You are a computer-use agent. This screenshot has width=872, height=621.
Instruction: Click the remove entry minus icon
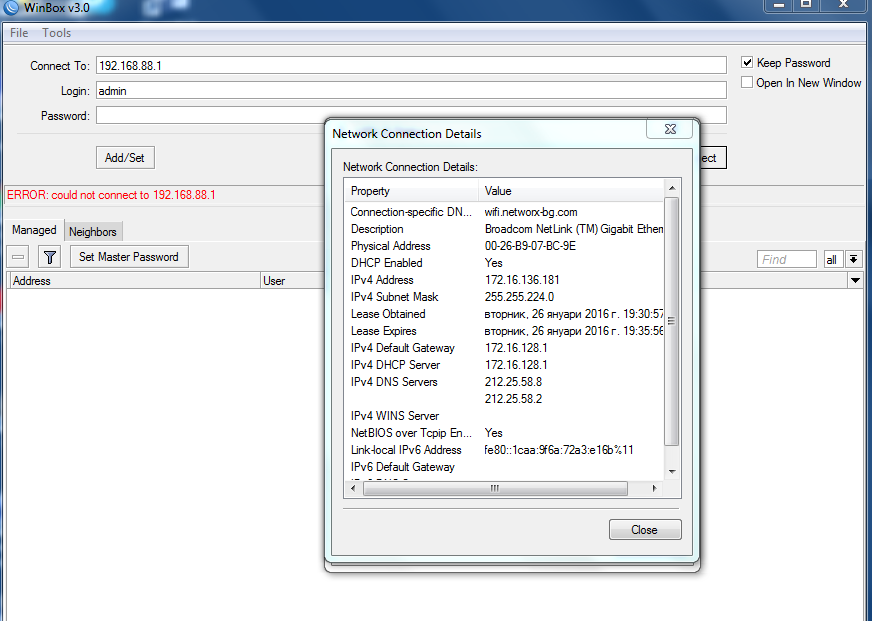[x=19, y=257]
